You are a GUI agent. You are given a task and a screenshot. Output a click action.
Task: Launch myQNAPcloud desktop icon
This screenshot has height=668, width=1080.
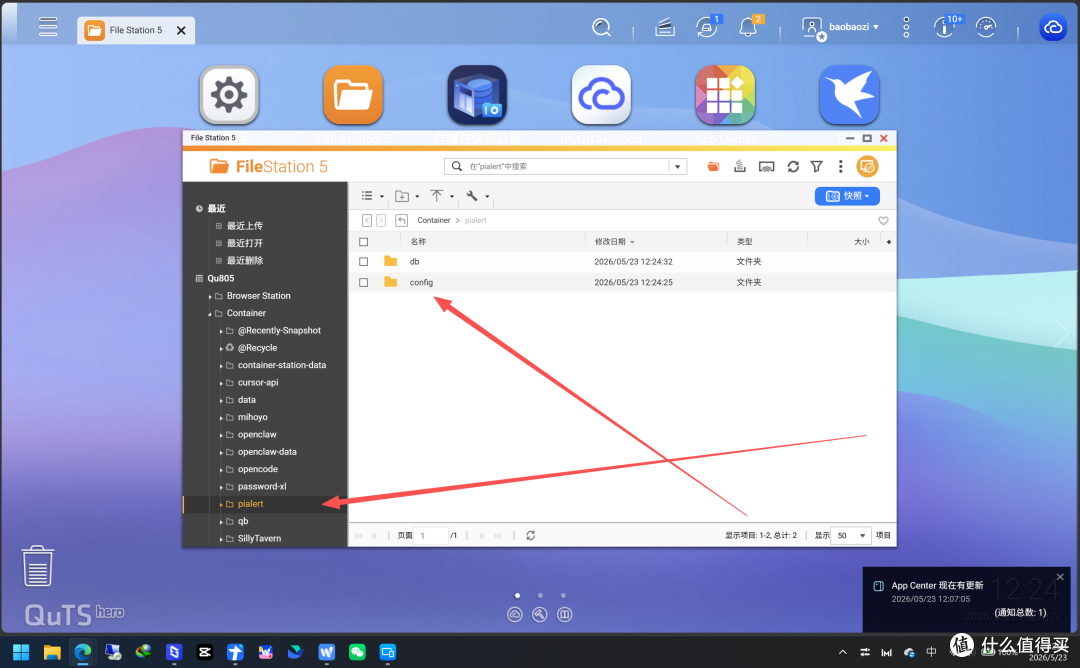pyautogui.click(x=601, y=95)
